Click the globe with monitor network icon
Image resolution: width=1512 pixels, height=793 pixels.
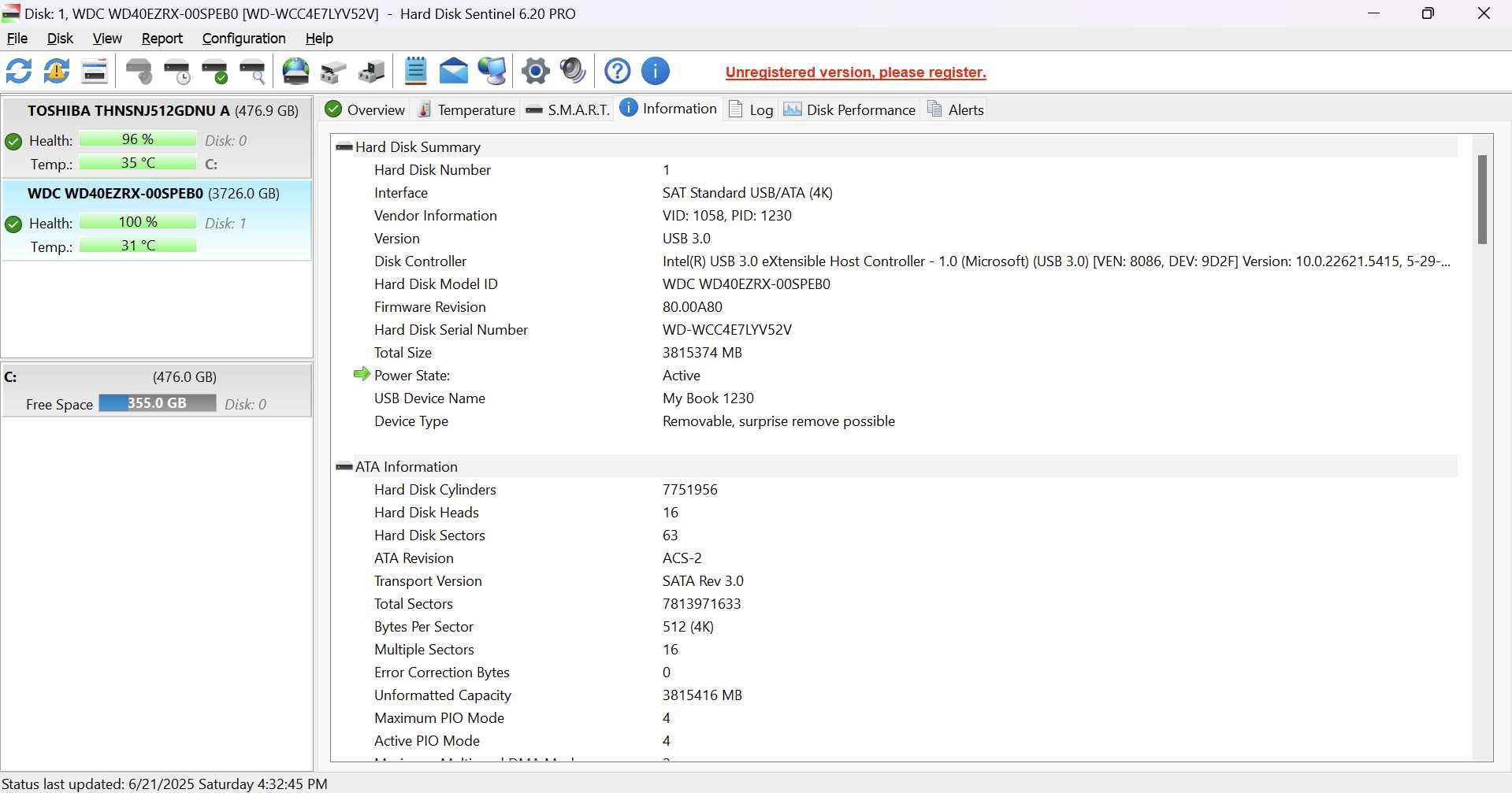[x=492, y=72]
